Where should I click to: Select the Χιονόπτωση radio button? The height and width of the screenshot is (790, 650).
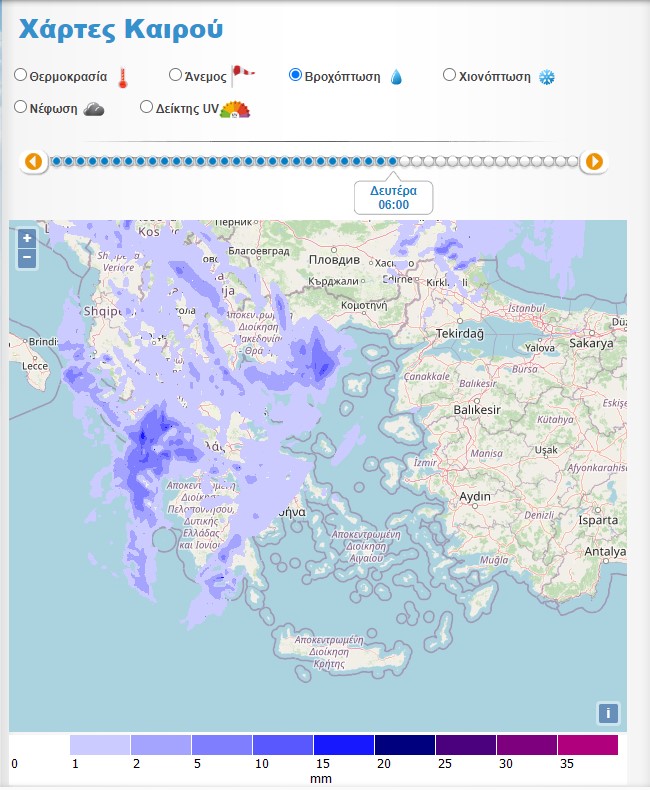[x=449, y=75]
